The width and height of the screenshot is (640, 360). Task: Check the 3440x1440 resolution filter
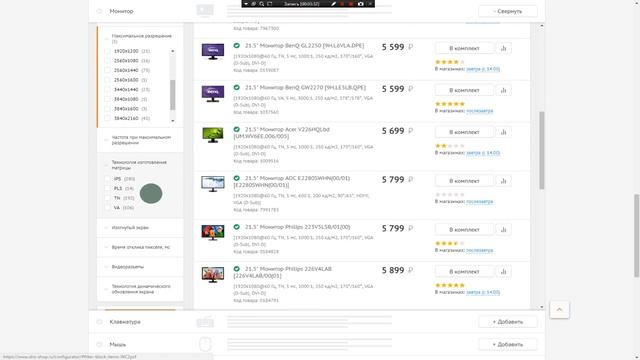pos(108,89)
